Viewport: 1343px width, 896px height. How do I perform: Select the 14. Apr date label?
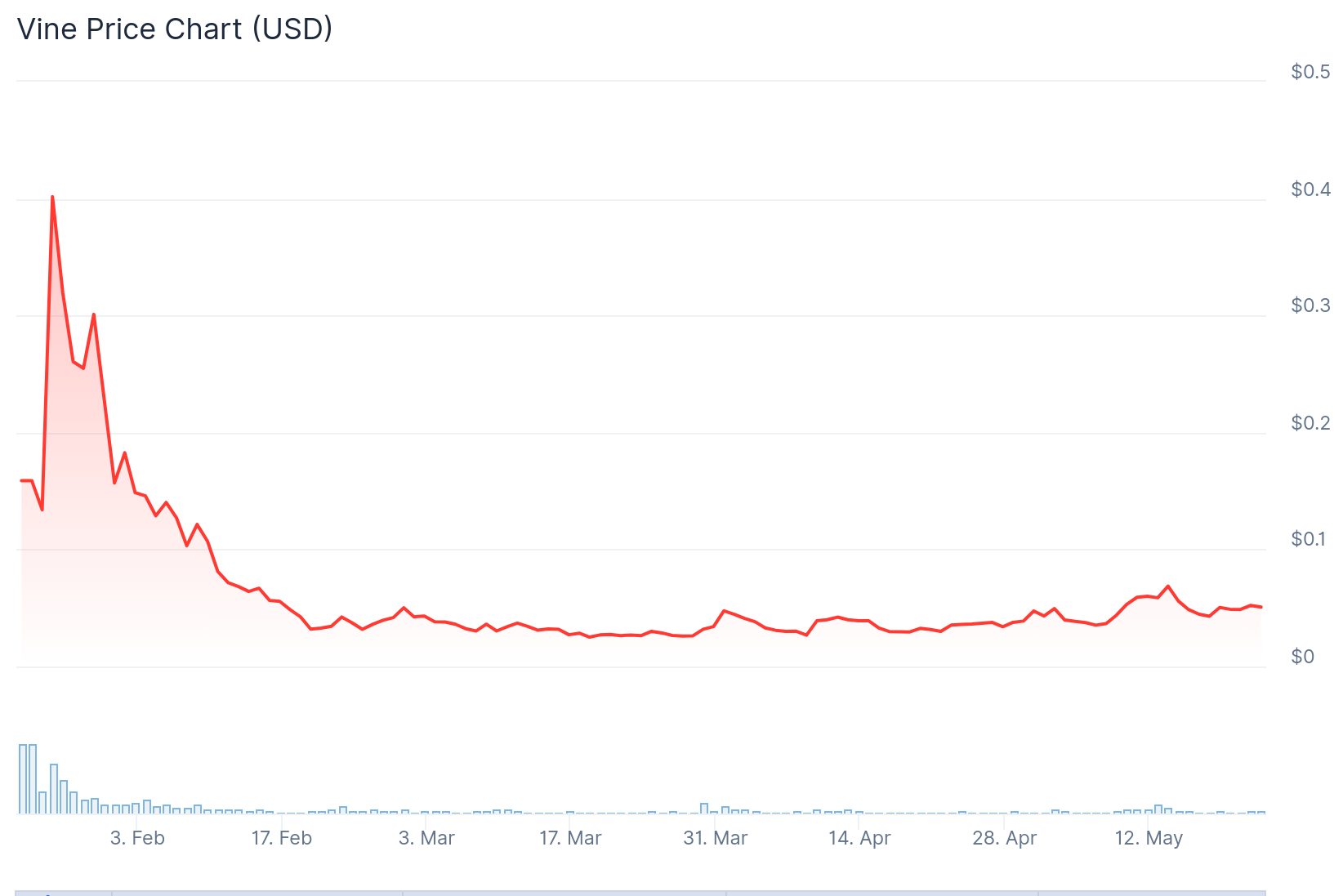(859, 838)
